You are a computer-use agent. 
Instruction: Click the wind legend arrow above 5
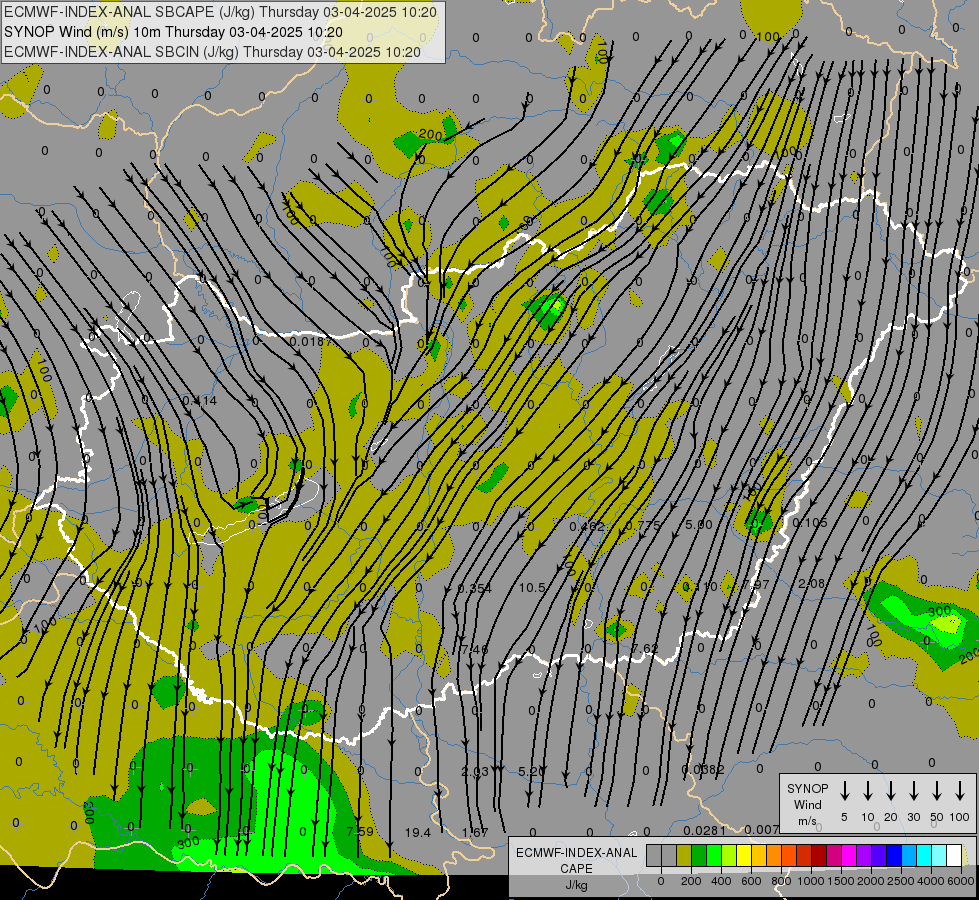tap(844, 791)
